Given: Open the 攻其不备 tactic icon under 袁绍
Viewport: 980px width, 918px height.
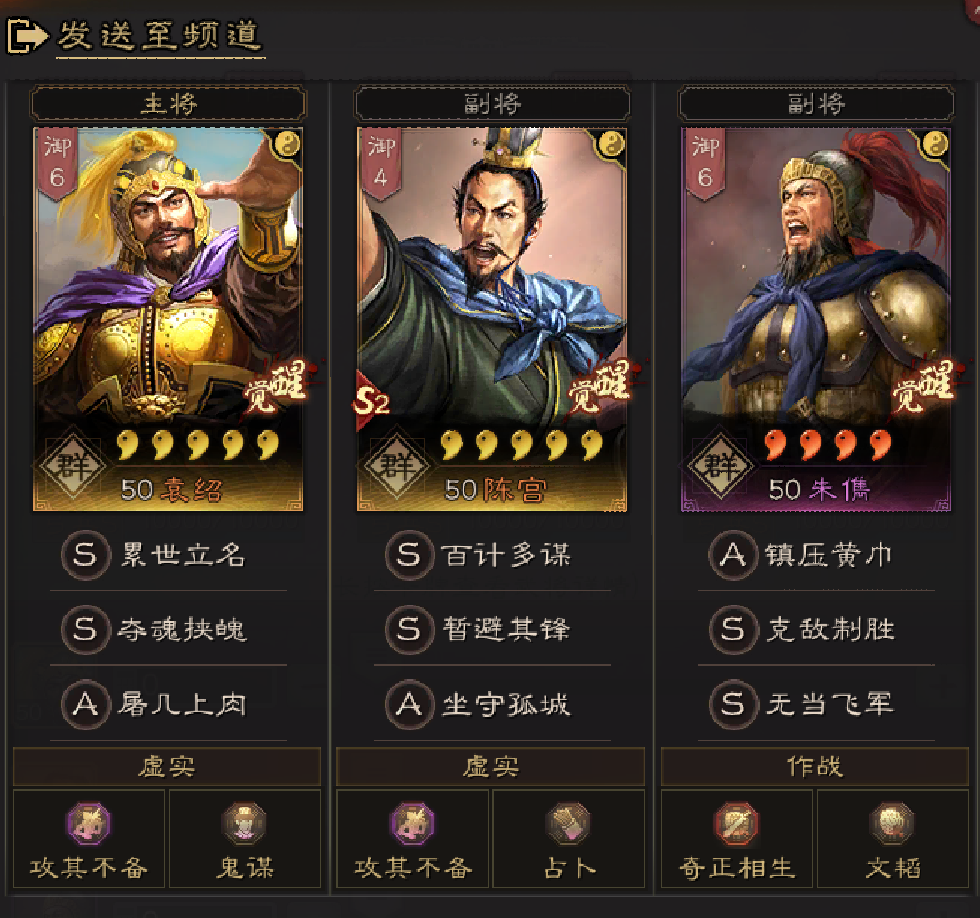Looking at the screenshot, I should pos(89,824).
